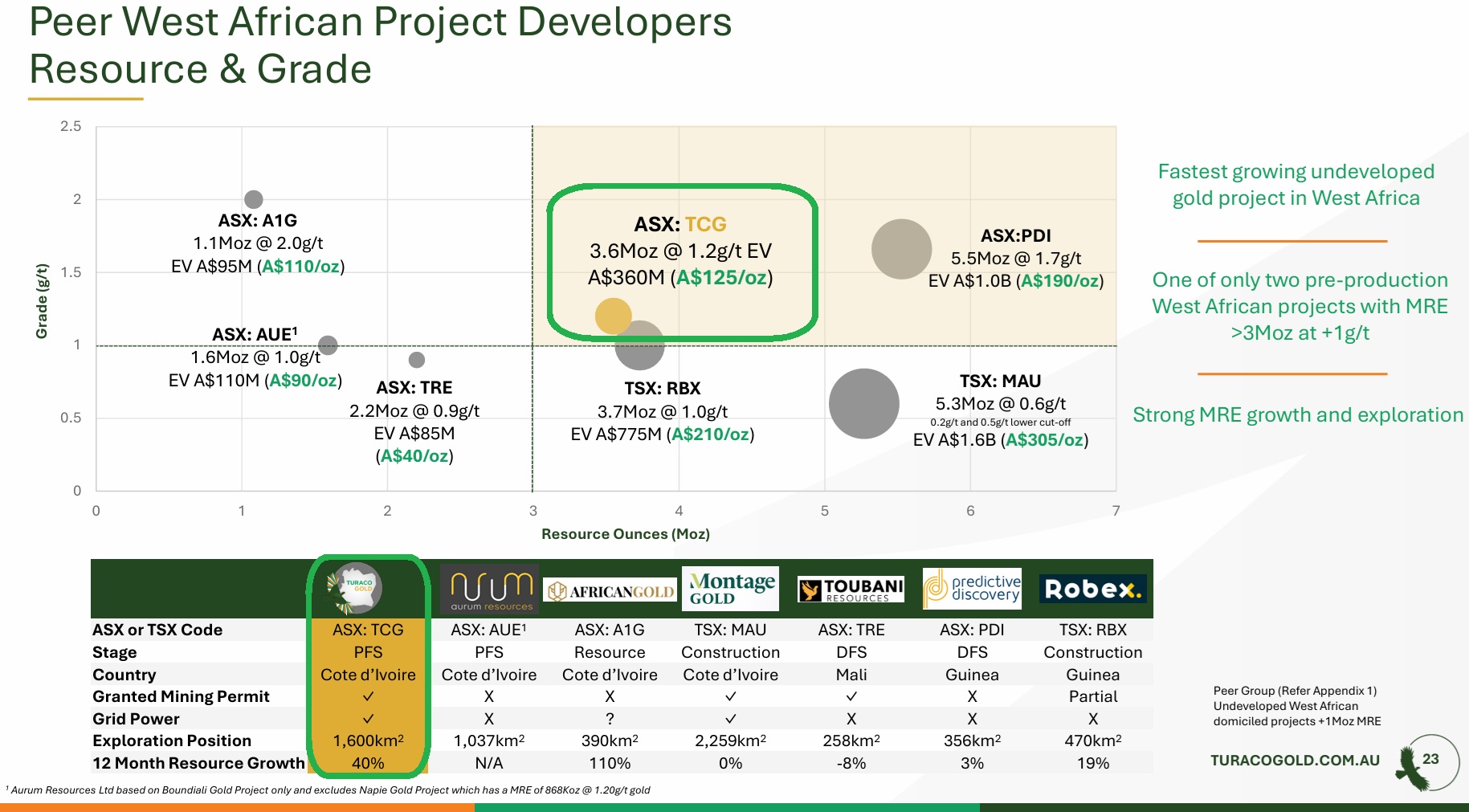
Task: Select the "12 Month Resource Growth" row label
Action: (x=198, y=763)
